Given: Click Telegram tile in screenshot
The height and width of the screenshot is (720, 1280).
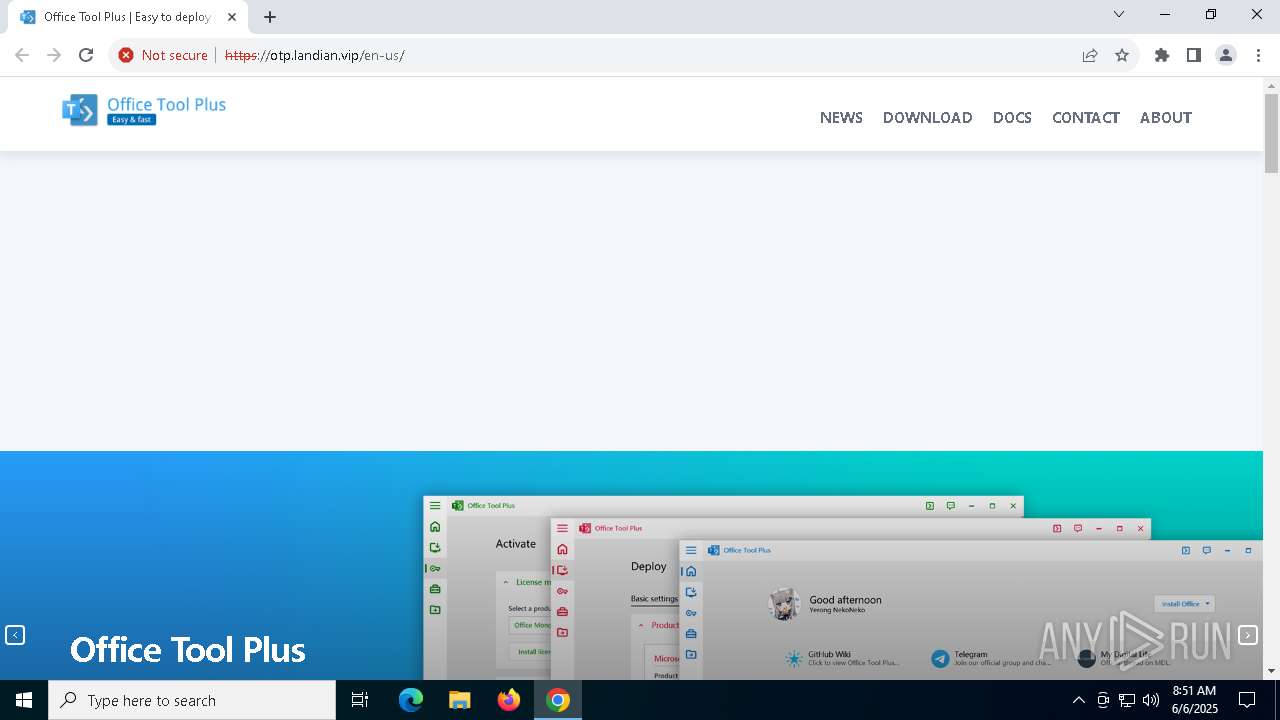Looking at the screenshot, I should [x=990, y=658].
